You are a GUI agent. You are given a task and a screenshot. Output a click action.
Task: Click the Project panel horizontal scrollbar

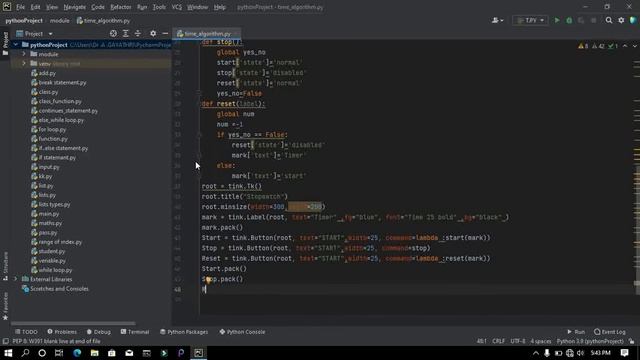tap(73, 323)
